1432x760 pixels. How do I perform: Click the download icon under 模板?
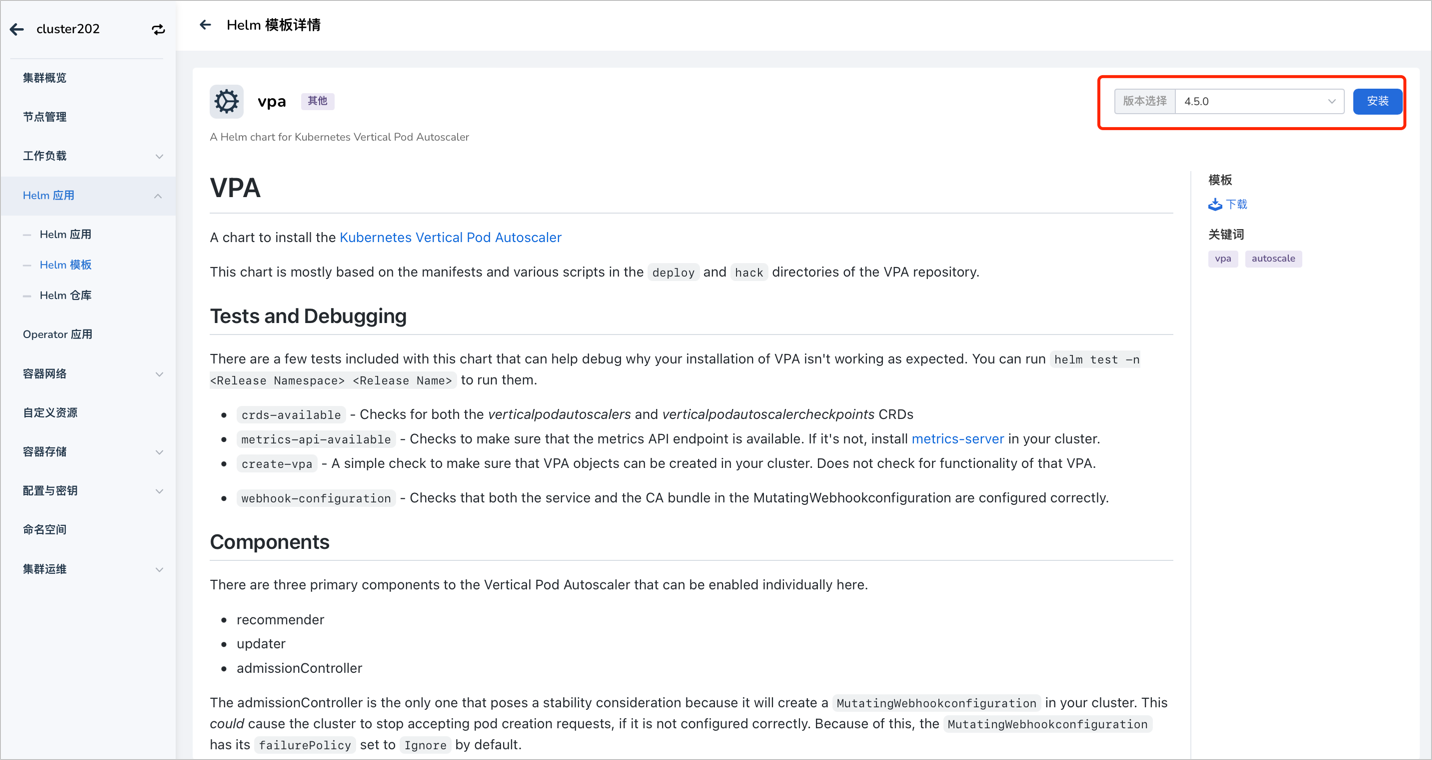1215,204
